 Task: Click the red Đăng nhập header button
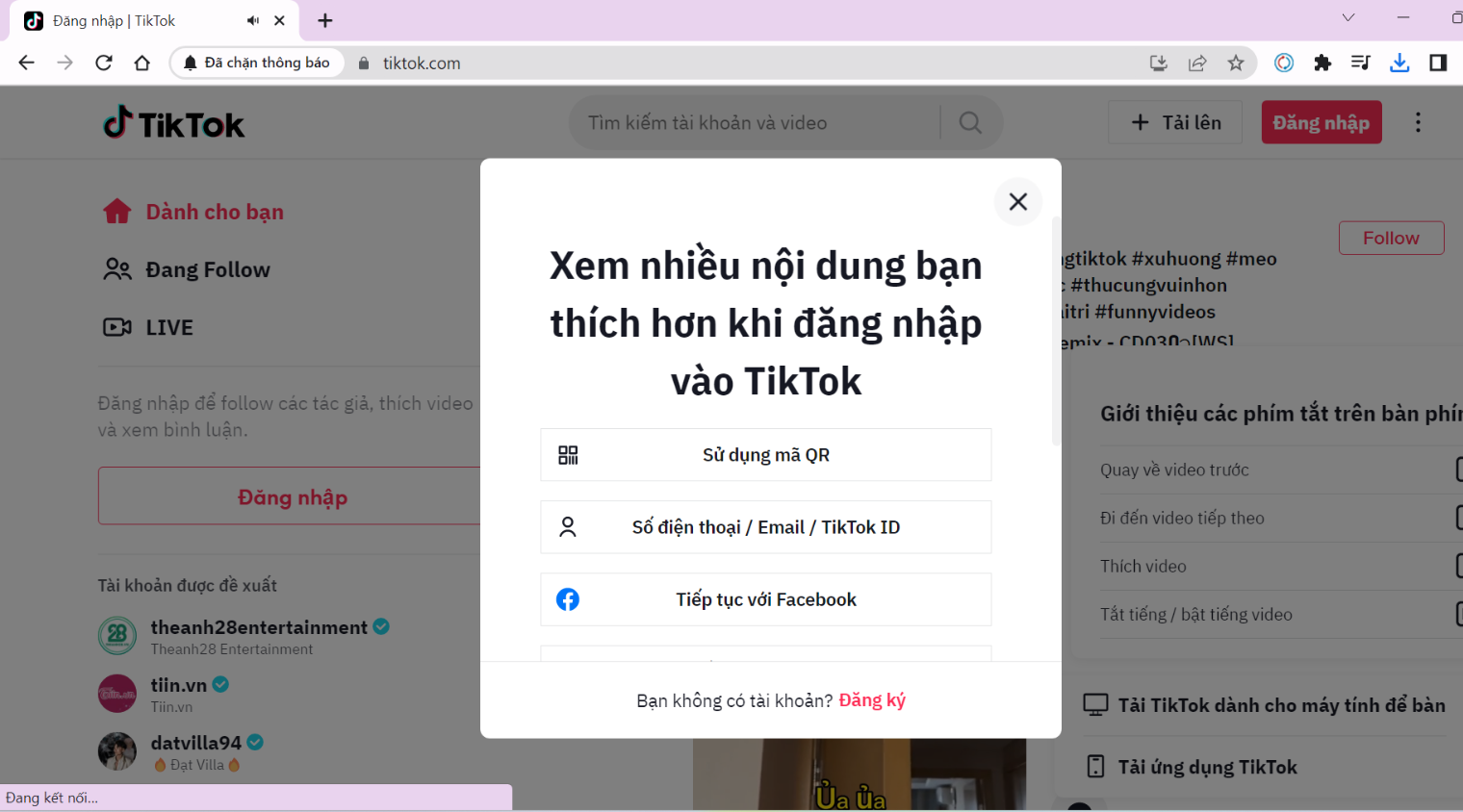coord(1322,122)
